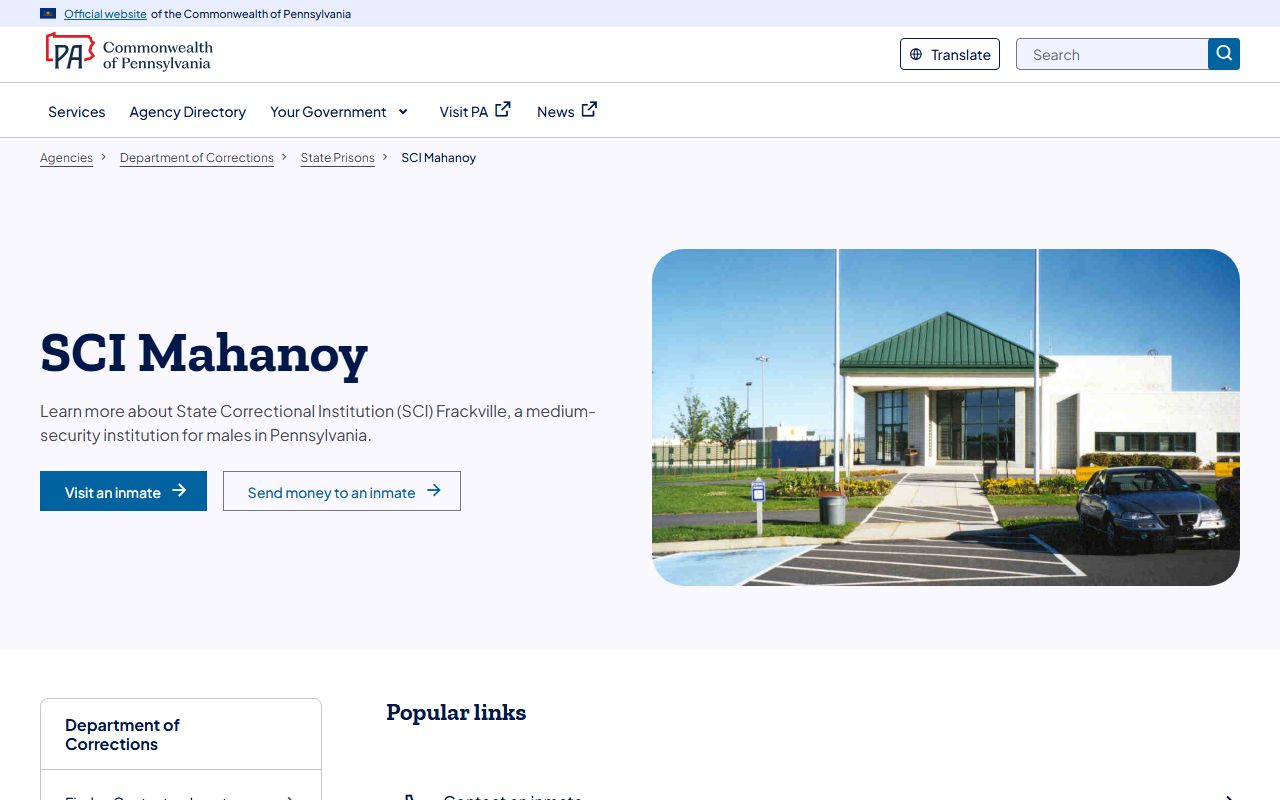Click the PA Commonwealth of Pennsylvania logo
The image size is (1280, 800).
[x=128, y=53]
